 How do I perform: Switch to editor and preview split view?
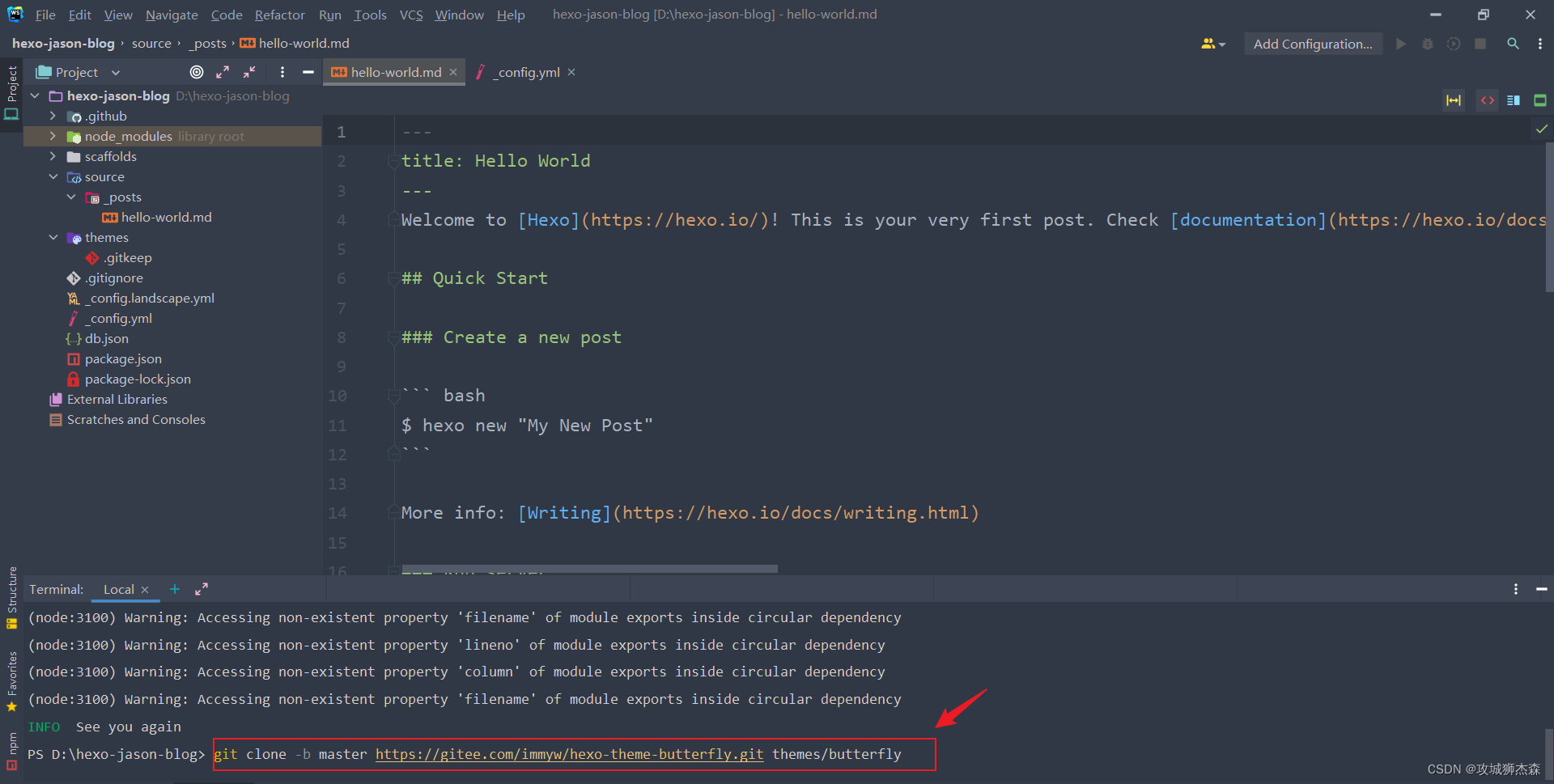coord(1514,100)
